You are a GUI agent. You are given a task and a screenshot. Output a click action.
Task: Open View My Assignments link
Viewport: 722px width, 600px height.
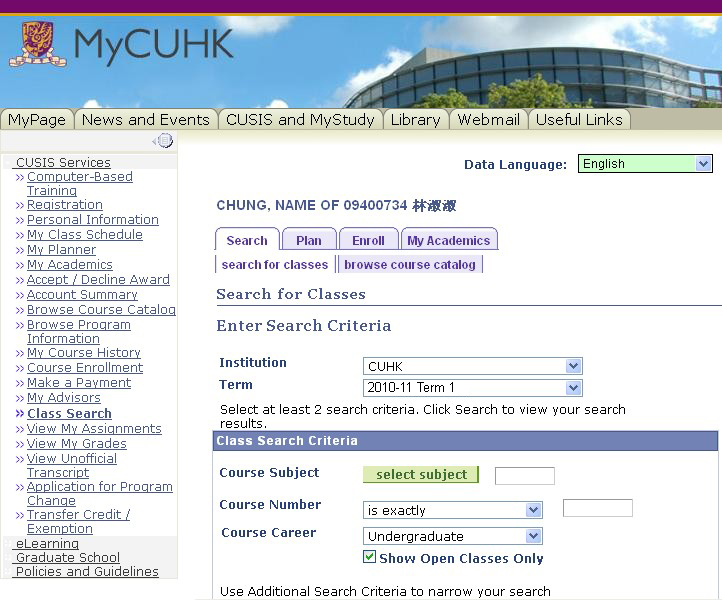(94, 429)
